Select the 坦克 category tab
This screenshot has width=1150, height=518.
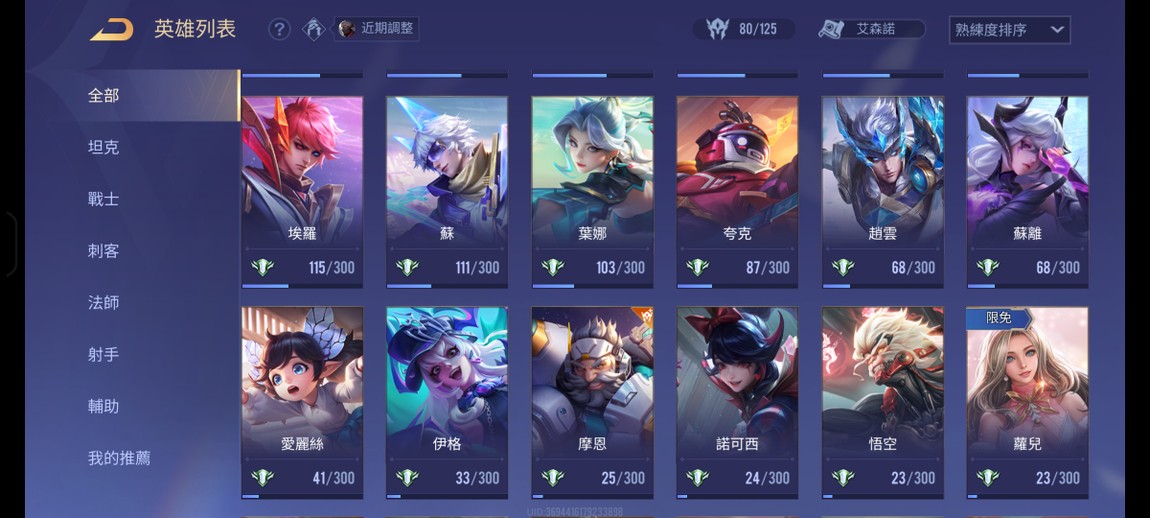pos(103,147)
